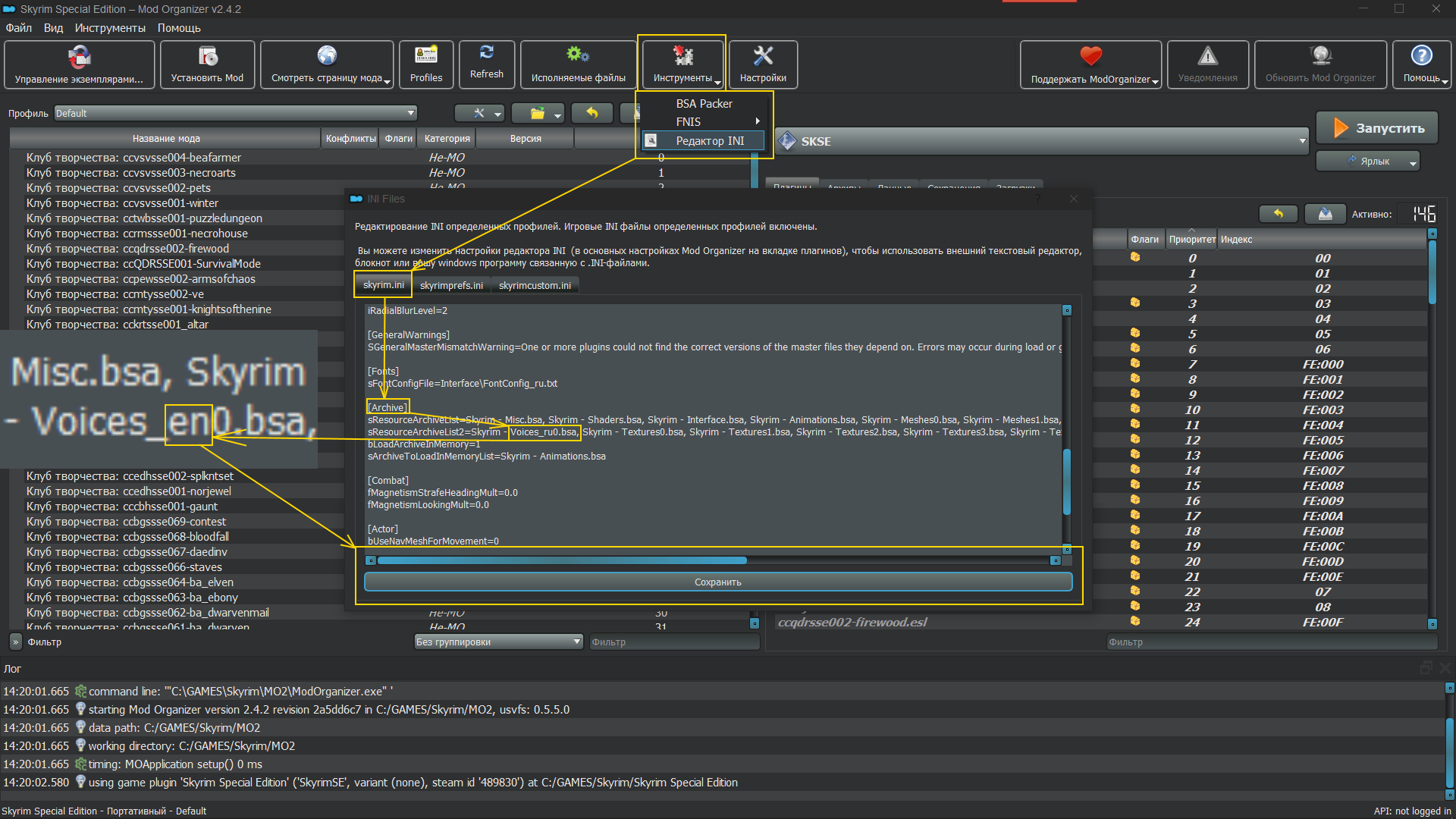
Task: Expand the SKSE executable dropdown
Action: coord(1302,141)
